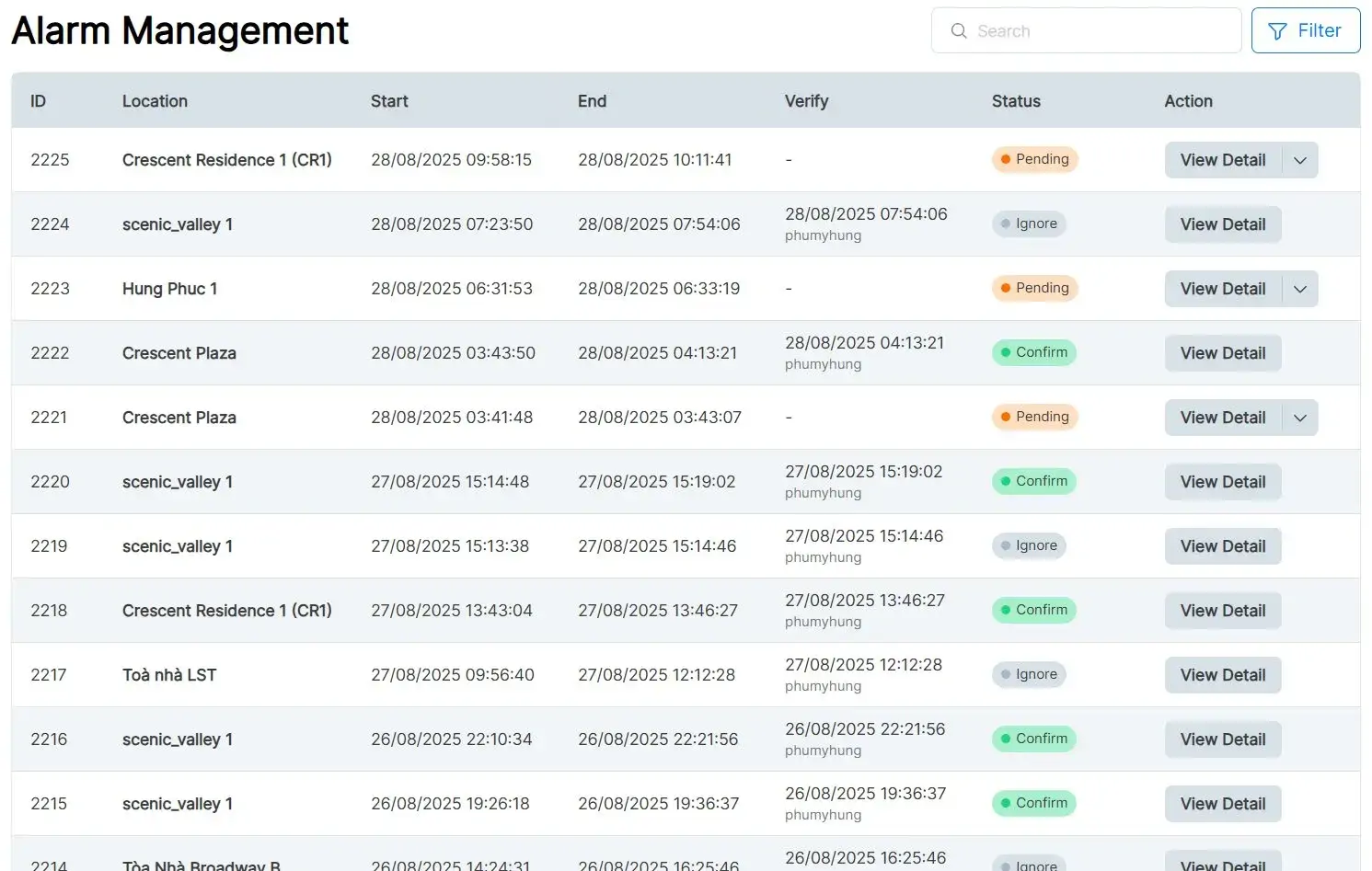This screenshot has height=871, width=1372.
Task: Click start time 28/08/2025 06:31:53
Action: click(x=452, y=289)
